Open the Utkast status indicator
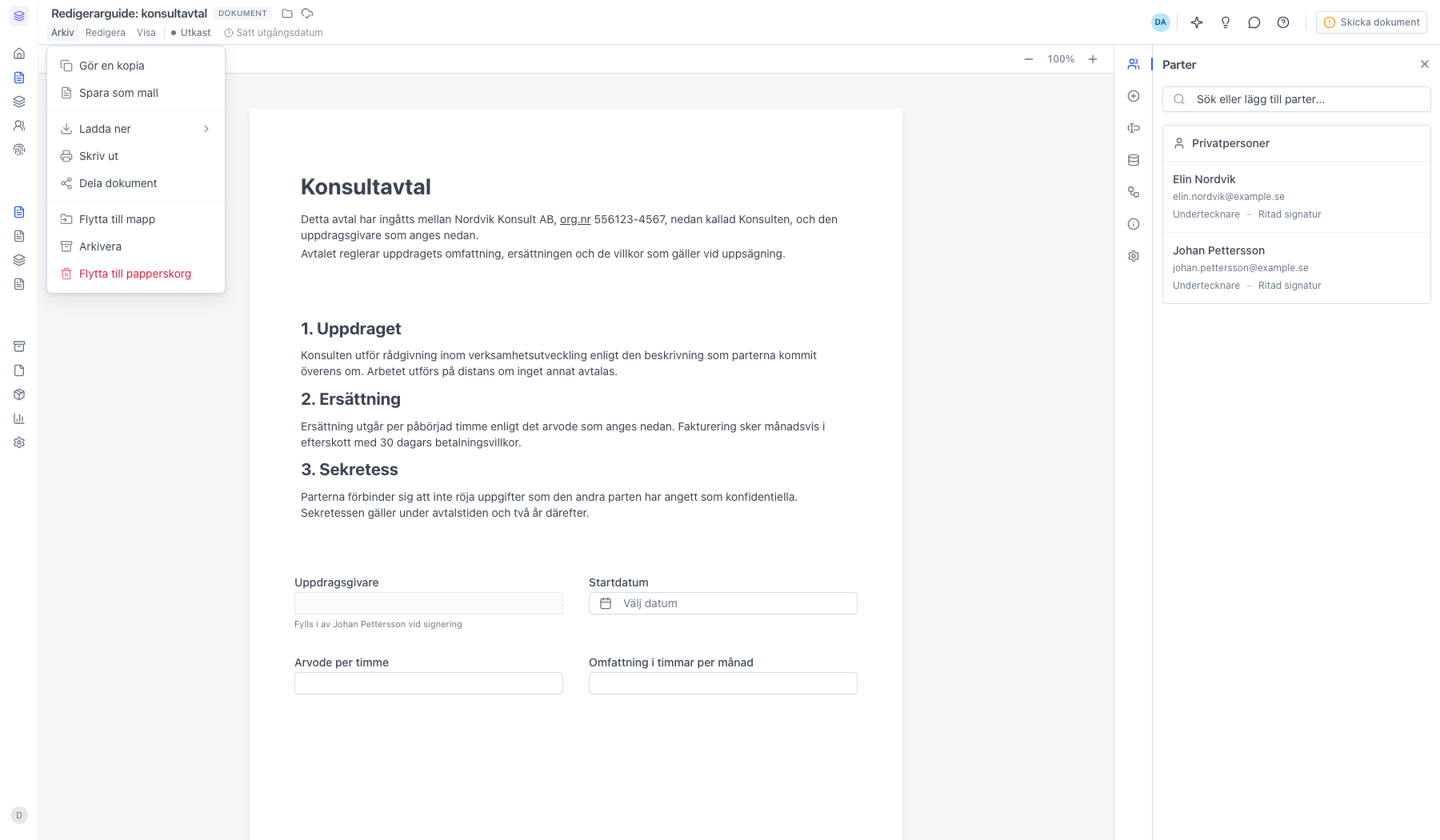Image resolution: width=1440 pixels, height=840 pixels. coord(191,33)
